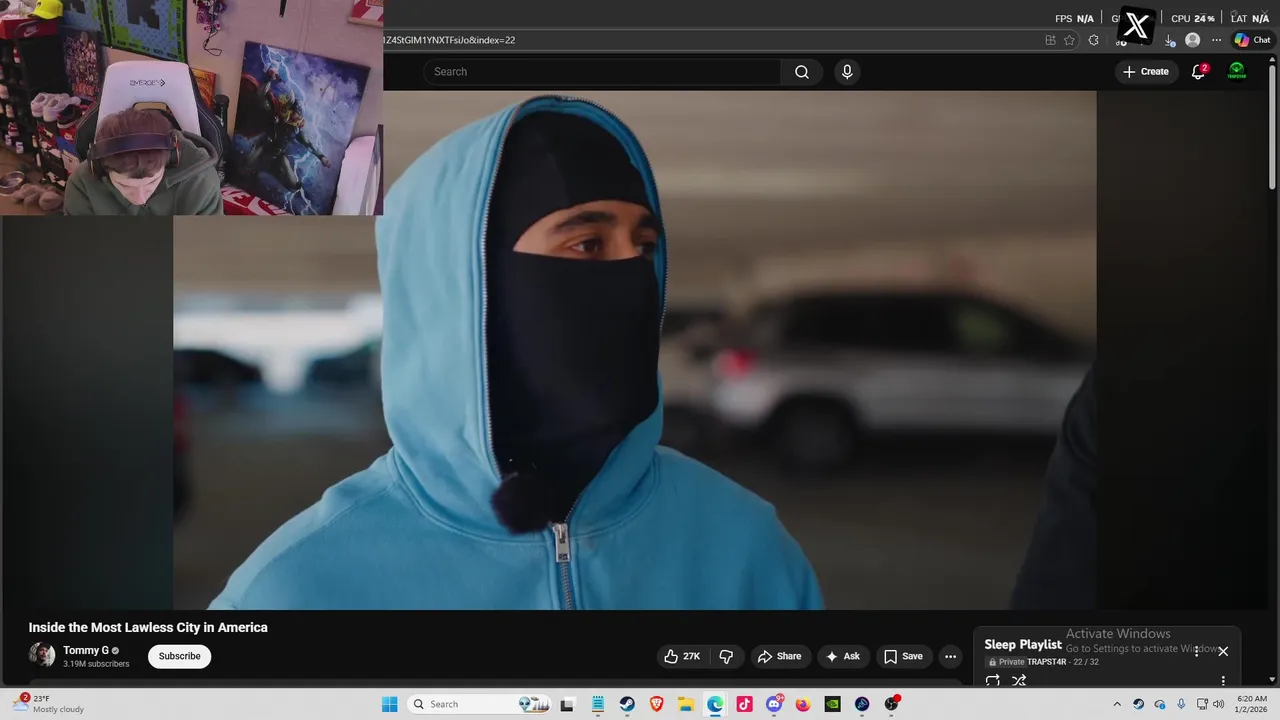The width and height of the screenshot is (1280, 720).
Task: Open OBS Studio from the taskbar
Action: point(891,704)
